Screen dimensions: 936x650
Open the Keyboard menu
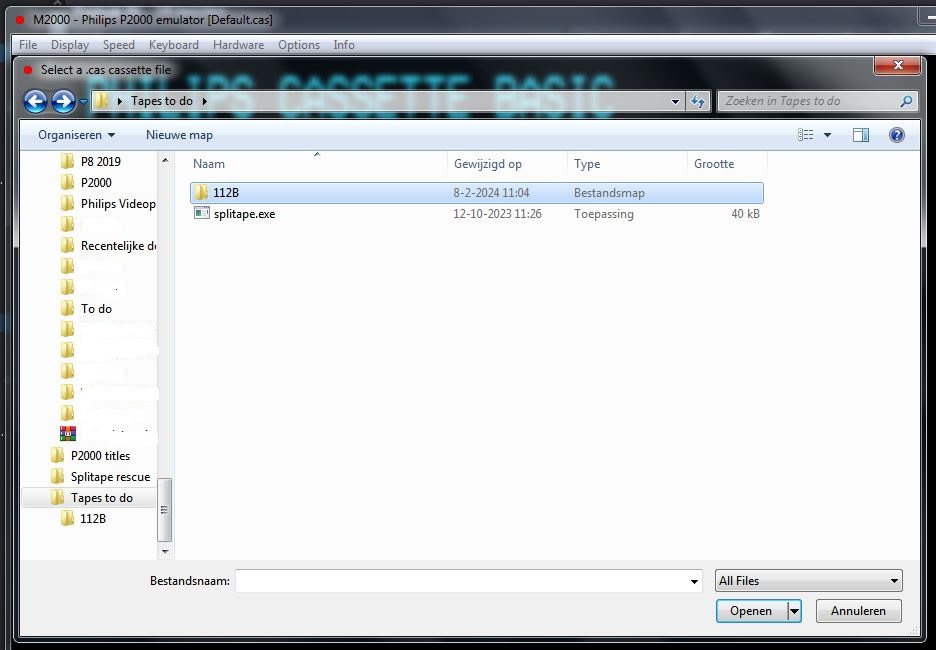tap(174, 45)
